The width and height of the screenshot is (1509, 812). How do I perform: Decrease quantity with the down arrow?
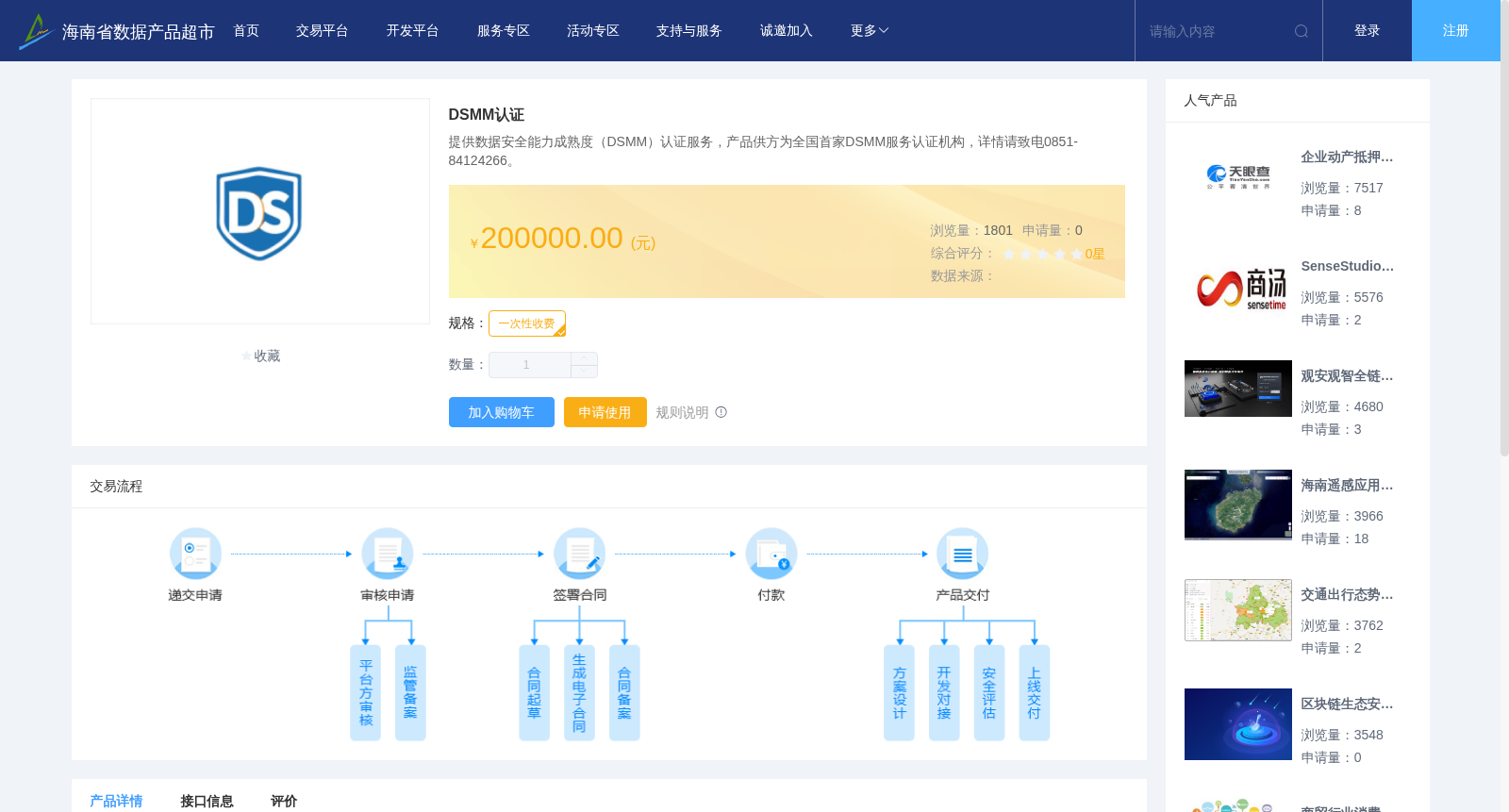pyautogui.click(x=584, y=372)
